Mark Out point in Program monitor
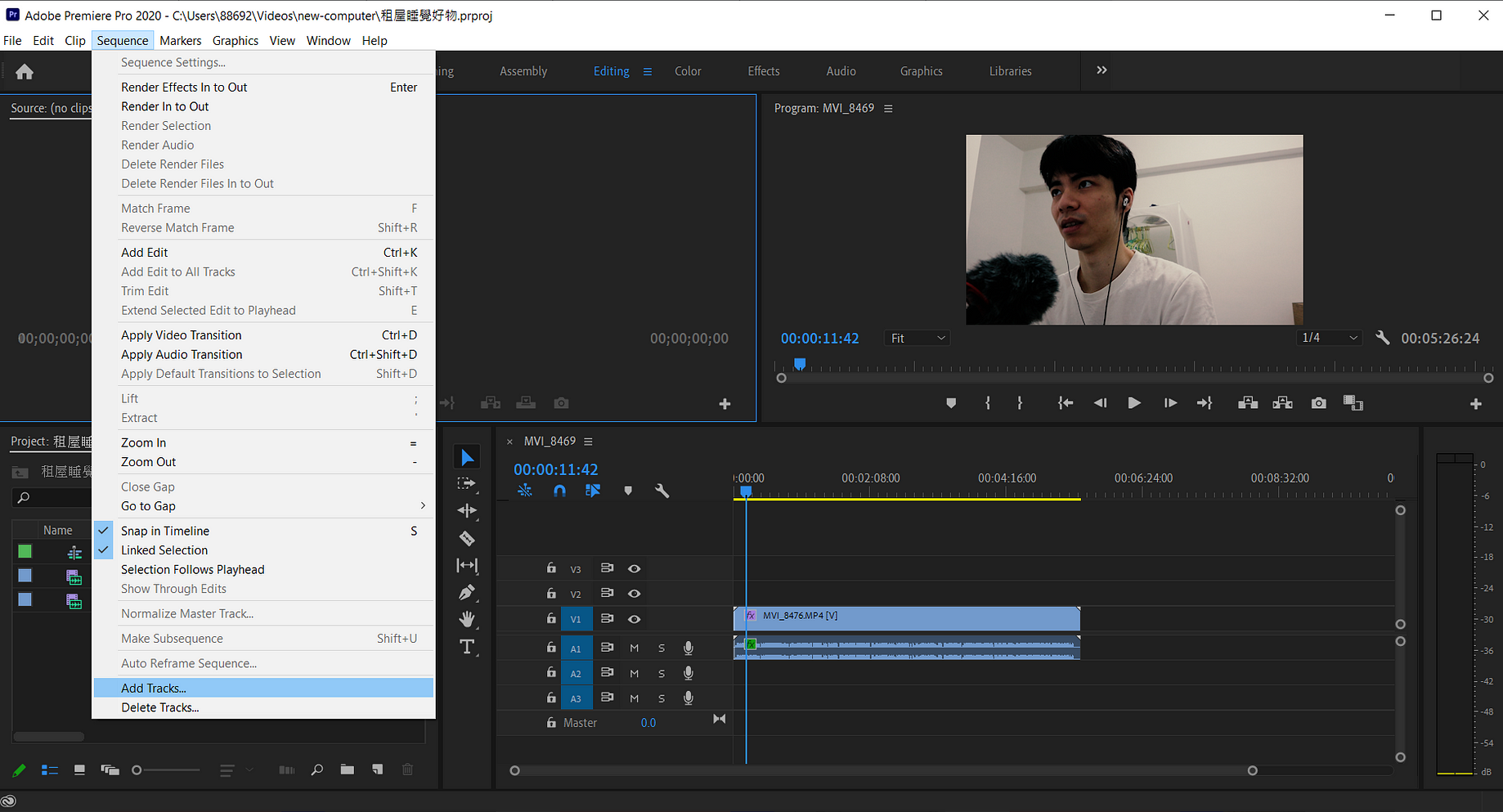Screen dimensions: 1503x812 tap(1020, 403)
